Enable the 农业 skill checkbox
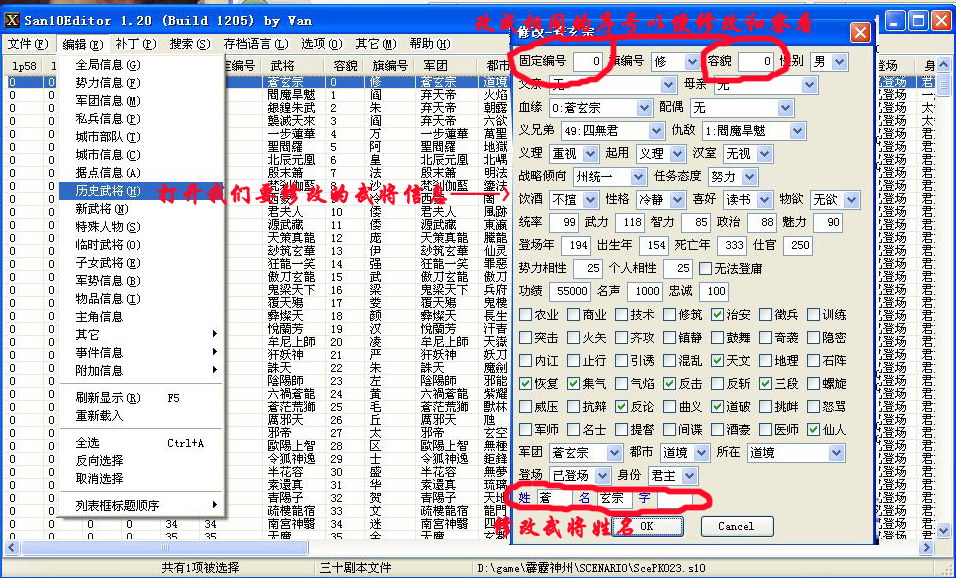 [527, 314]
